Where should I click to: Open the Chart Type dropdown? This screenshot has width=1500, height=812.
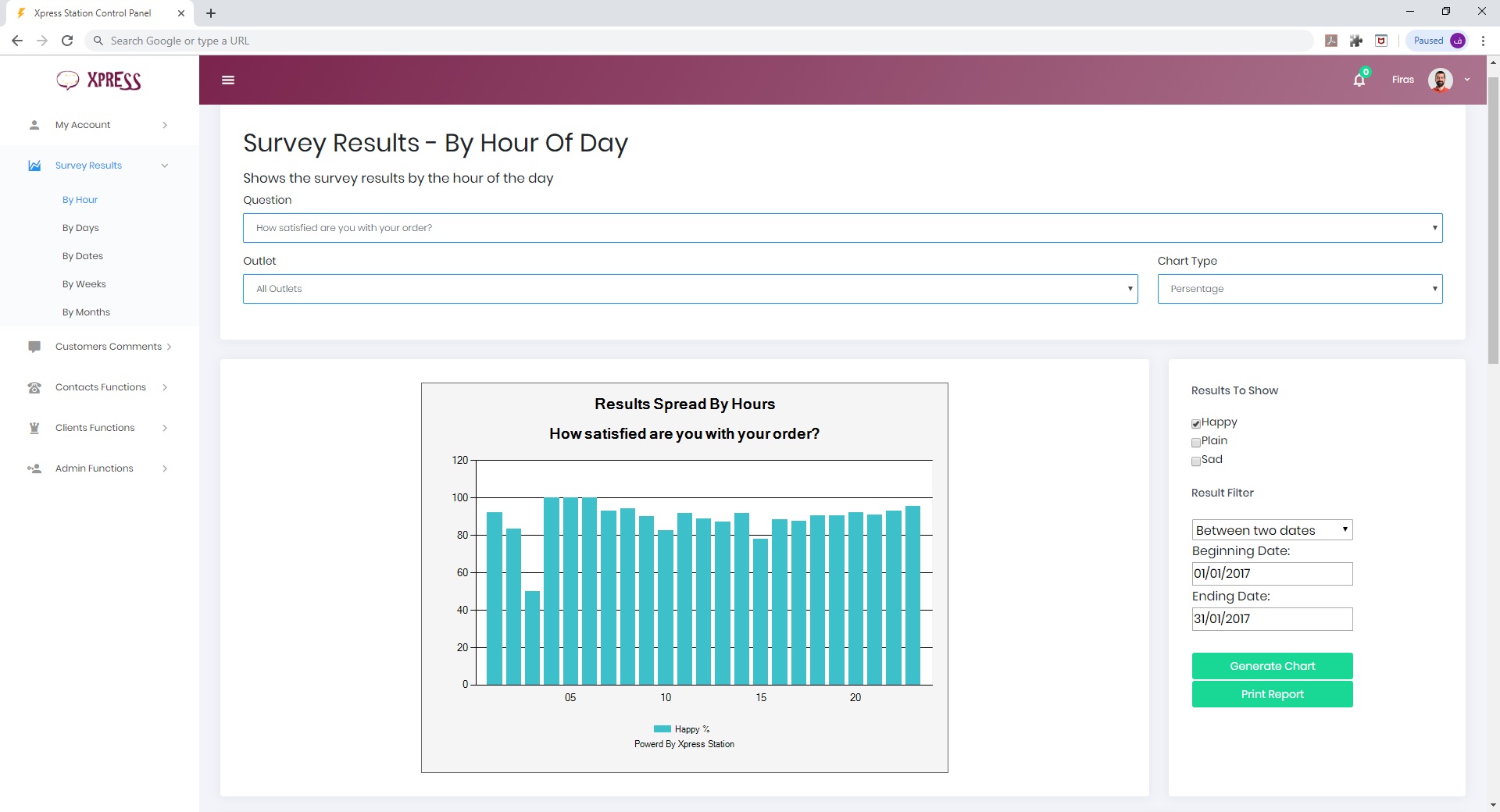click(x=1300, y=289)
